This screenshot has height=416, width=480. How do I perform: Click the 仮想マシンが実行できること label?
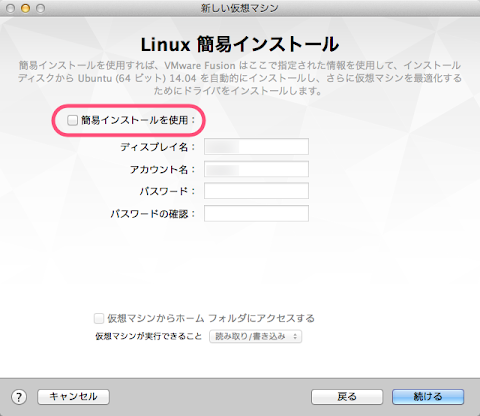[x=148, y=336]
